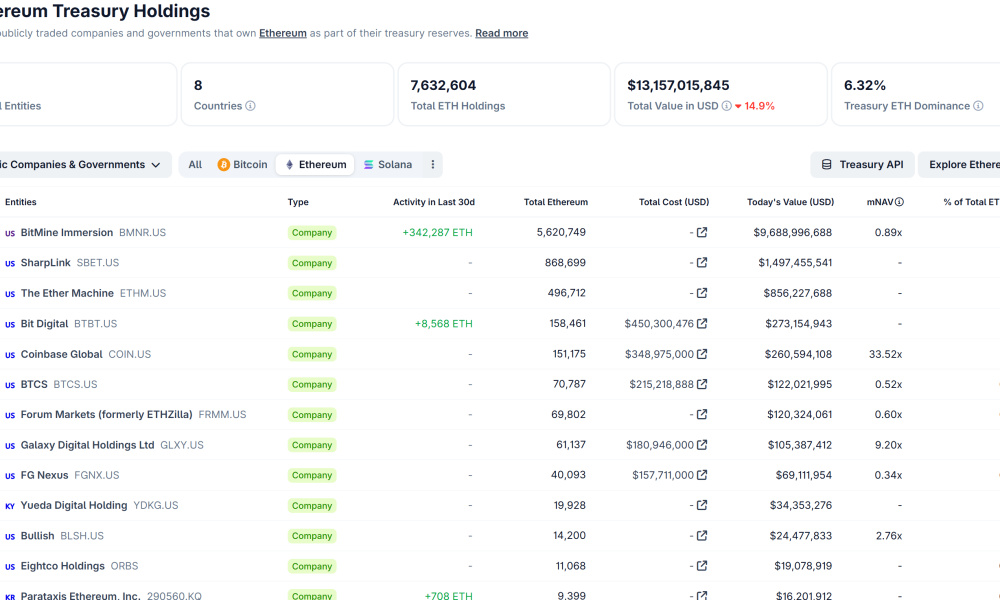Click info icon beside Total Value in USD
This screenshot has height=600, width=1000.
pyautogui.click(x=726, y=106)
